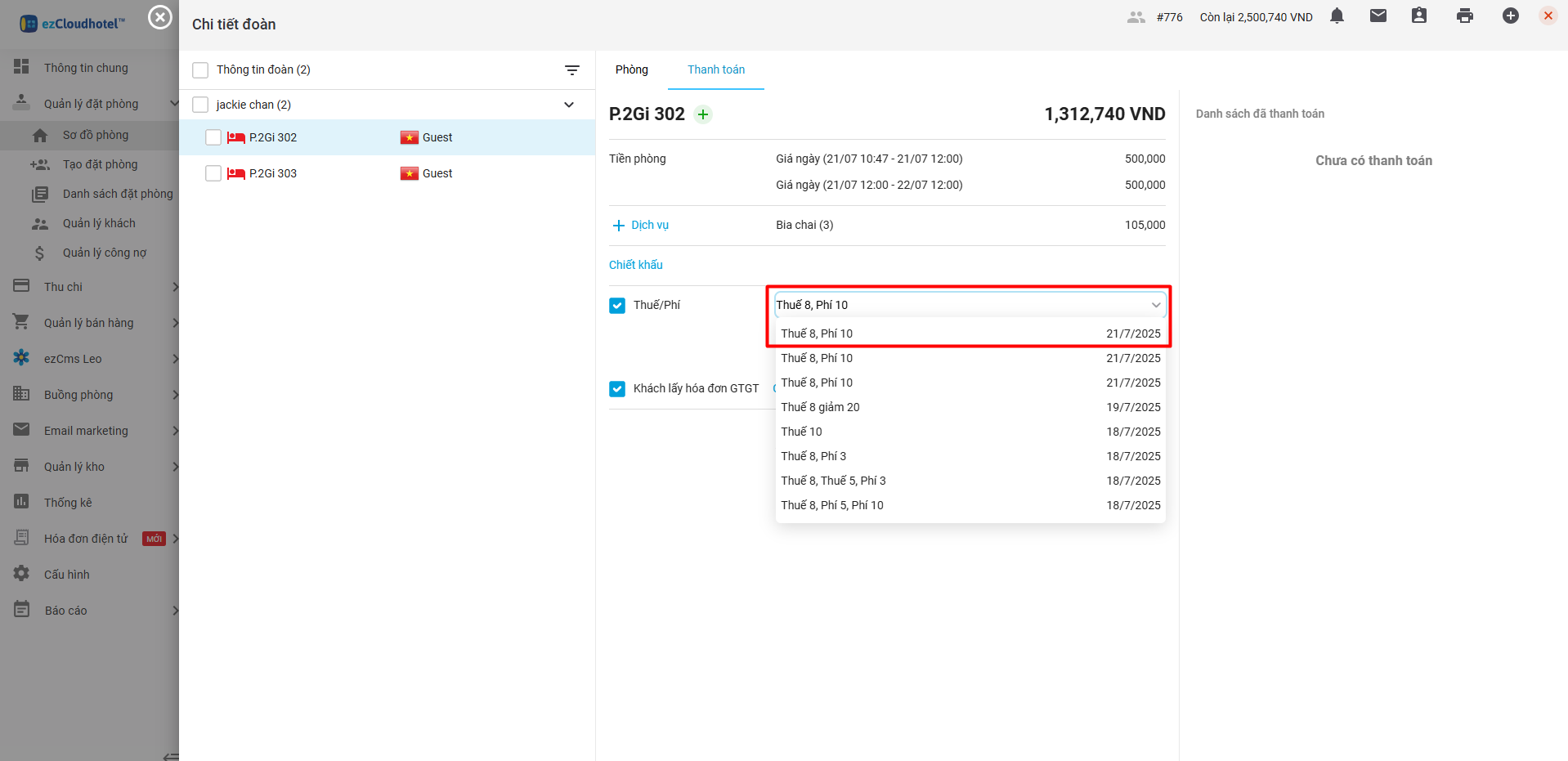Click green plus icon beside P.2Gi 302
1568x761 pixels.
(703, 114)
